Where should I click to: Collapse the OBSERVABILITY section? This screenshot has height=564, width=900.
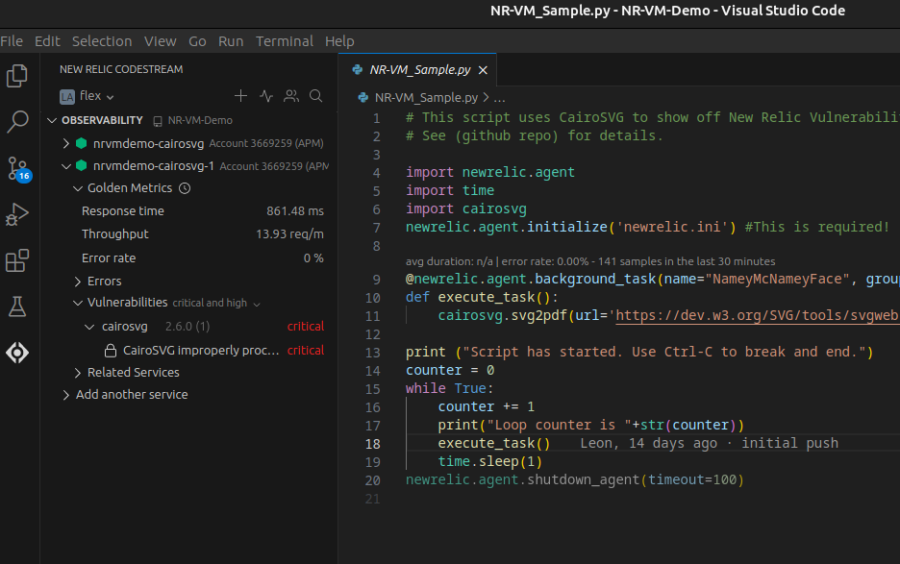click(x=52, y=120)
